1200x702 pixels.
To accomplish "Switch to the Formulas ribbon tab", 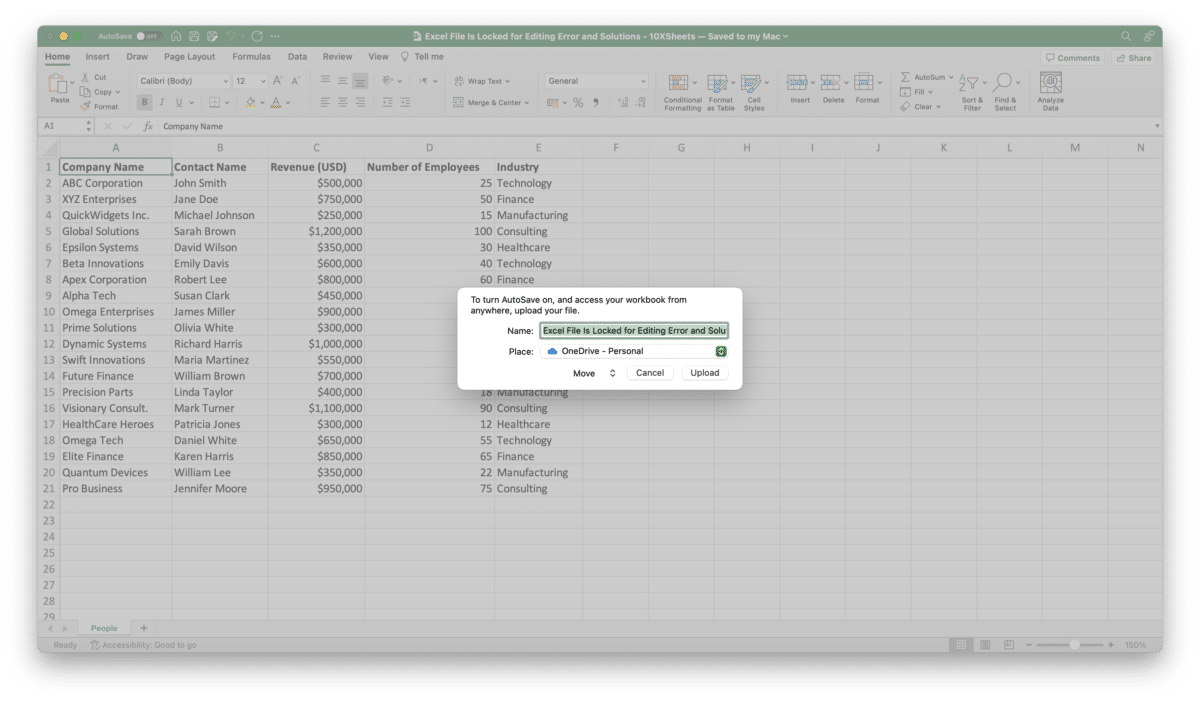I will click(251, 57).
